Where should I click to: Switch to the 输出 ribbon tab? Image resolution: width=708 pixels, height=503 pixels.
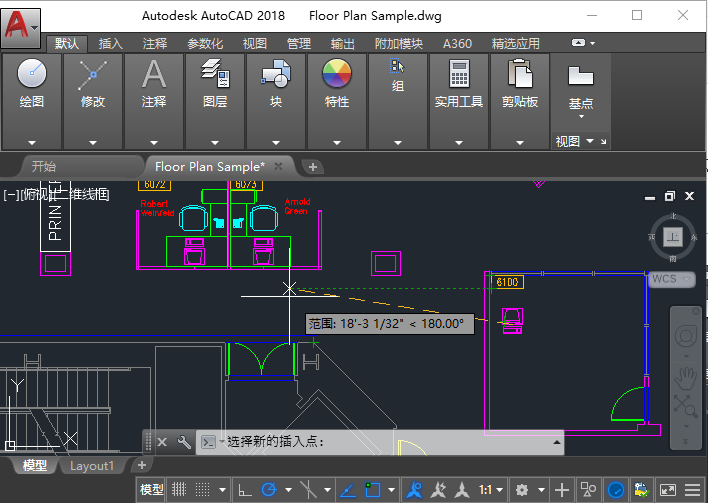343,44
